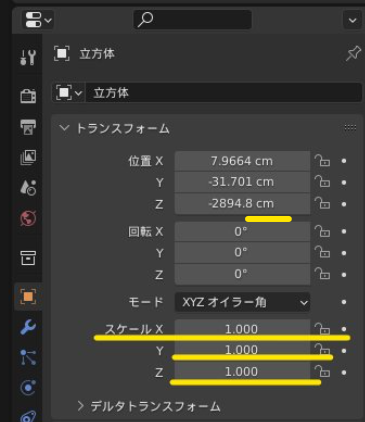The image size is (365, 422).
Task: Open the XYZ オイラー角 mode dropdown
Action: pos(242,302)
